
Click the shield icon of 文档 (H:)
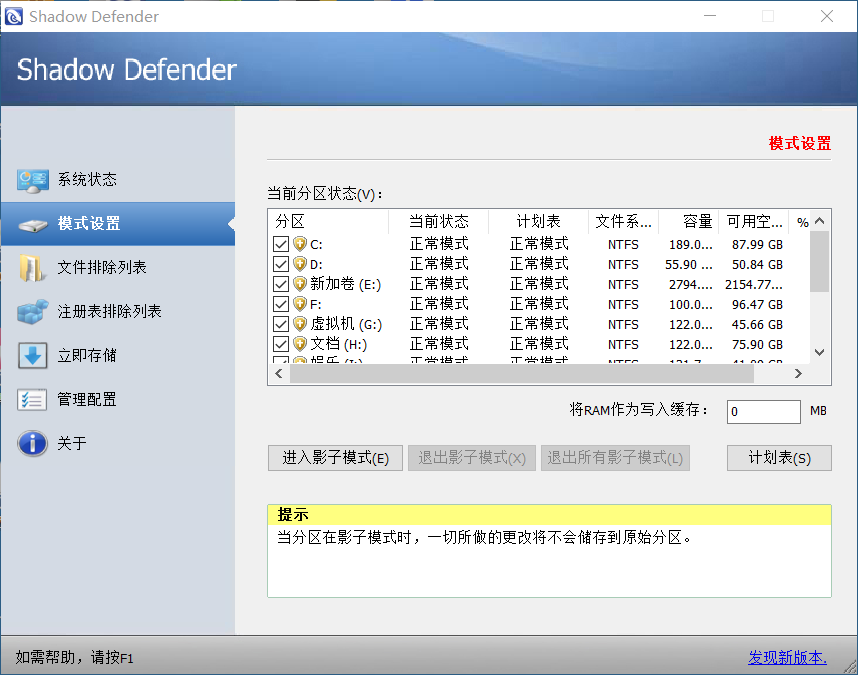point(300,344)
